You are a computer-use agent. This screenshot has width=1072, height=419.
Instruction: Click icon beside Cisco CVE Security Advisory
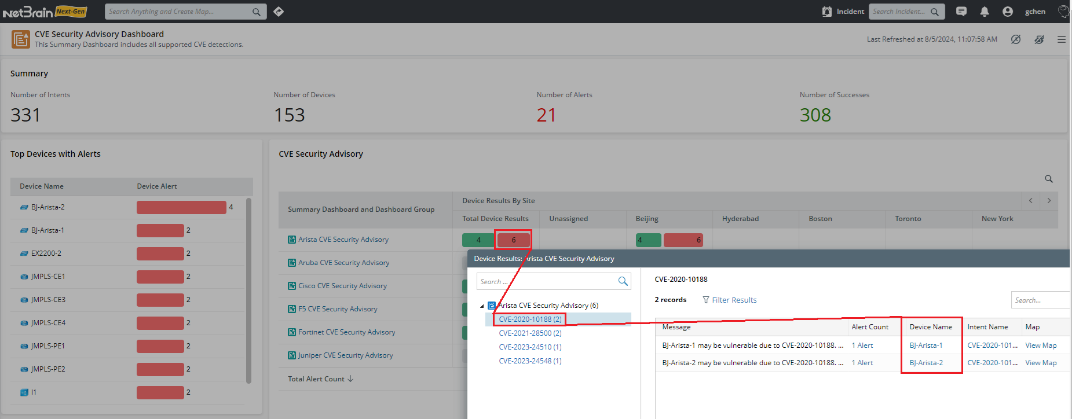click(x=292, y=286)
